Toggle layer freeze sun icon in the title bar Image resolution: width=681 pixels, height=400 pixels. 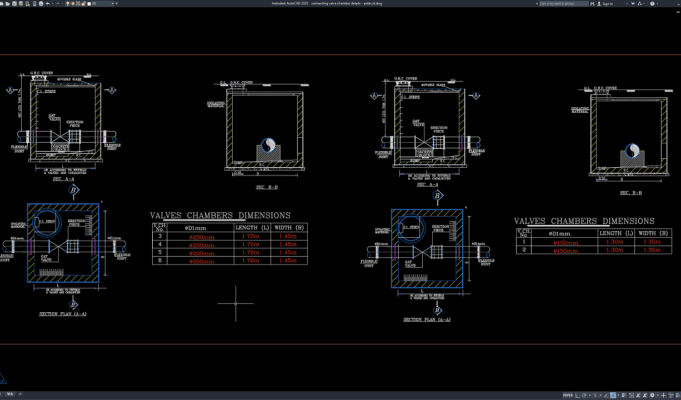point(73,3)
